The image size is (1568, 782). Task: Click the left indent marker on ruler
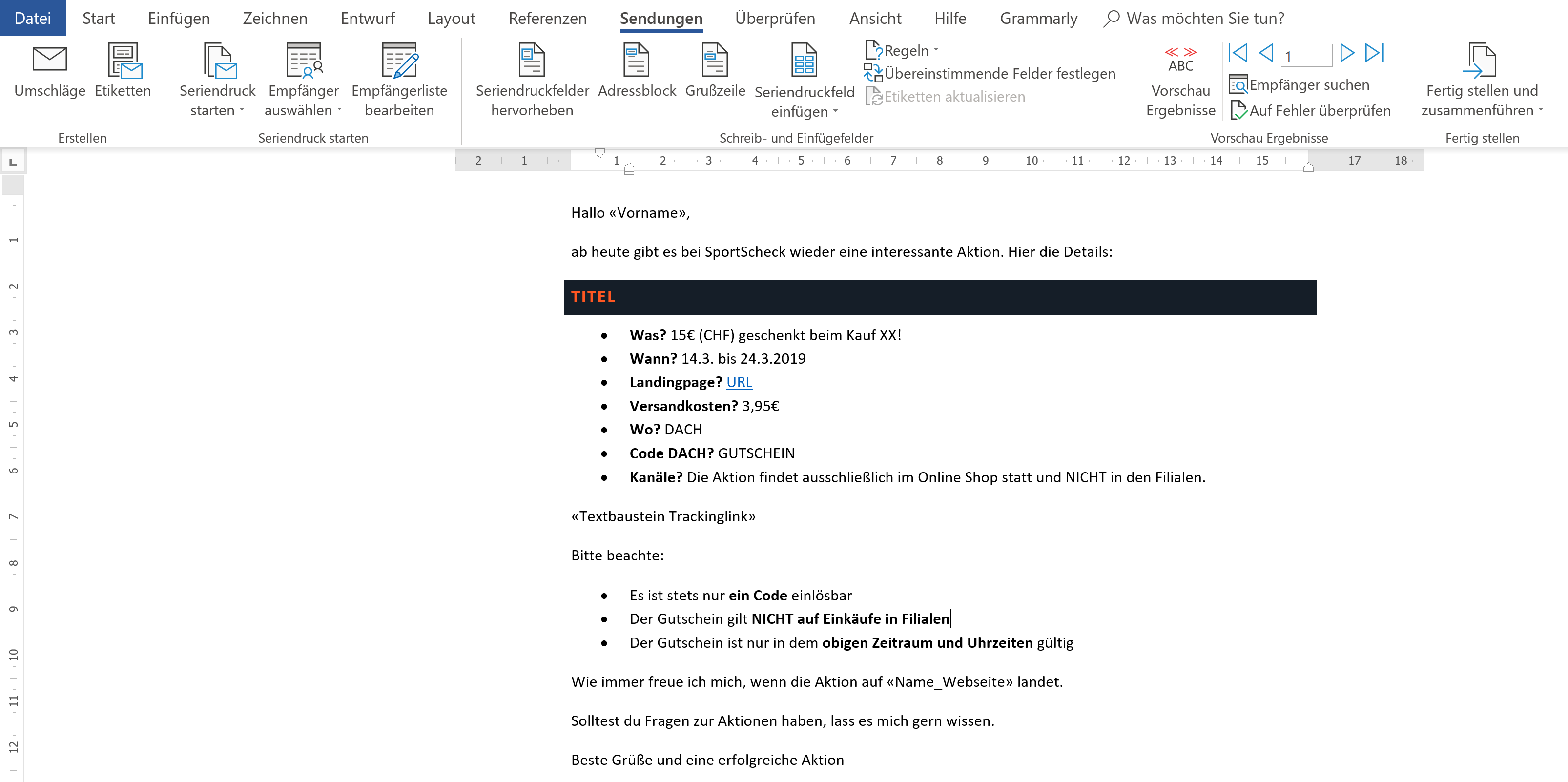click(x=629, y=169)
